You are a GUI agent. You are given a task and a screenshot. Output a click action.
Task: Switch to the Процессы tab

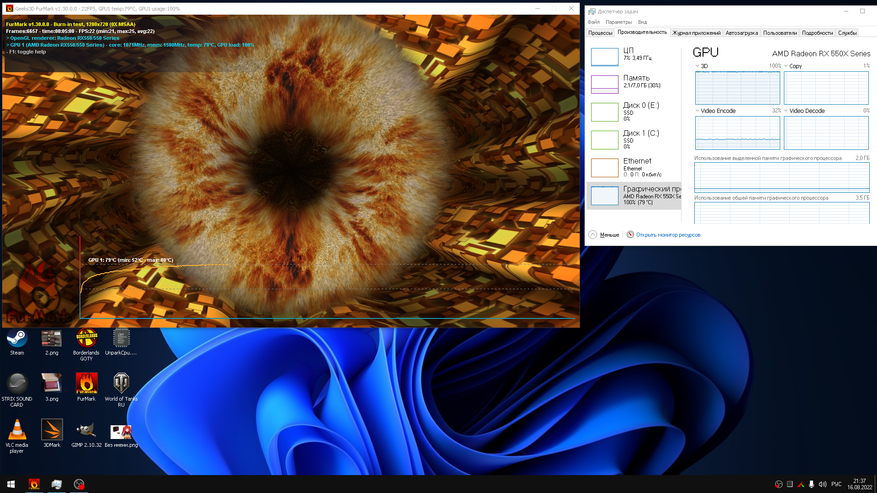(x=600, y=33)
